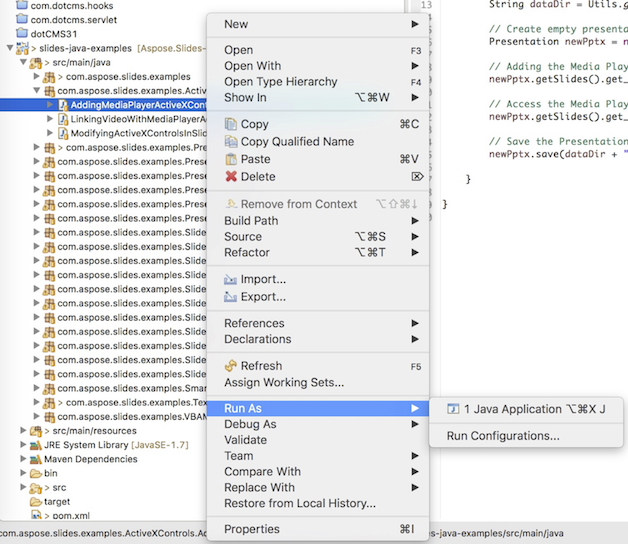Select Restore from Local History...
628x544 pixels.
(x=318, y=503)
